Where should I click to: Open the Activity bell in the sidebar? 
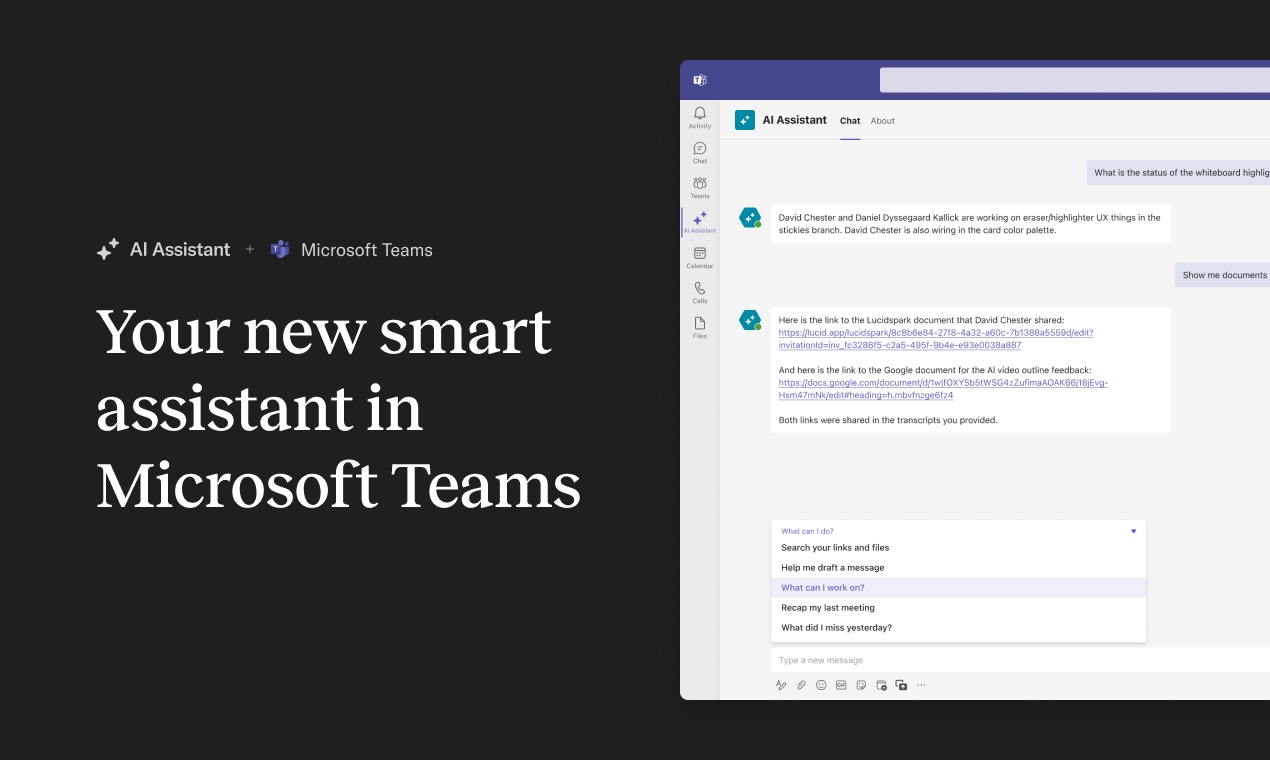700,117
